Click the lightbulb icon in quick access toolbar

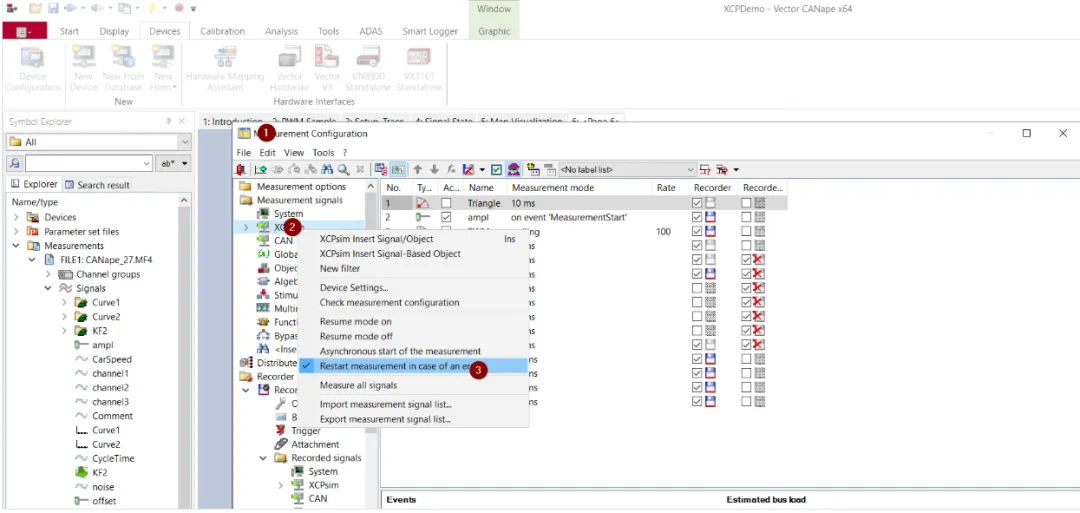(x=152, y=8)
